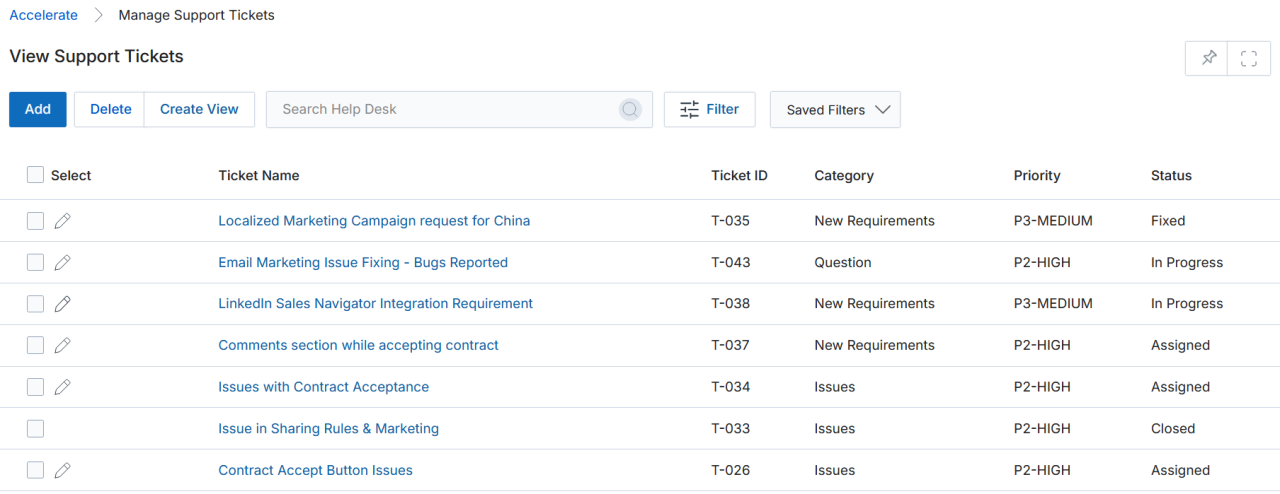The height and width of the screenshot is (494, 1280).
Task: Click ticket ID T-037 cell
Action: 730,346
